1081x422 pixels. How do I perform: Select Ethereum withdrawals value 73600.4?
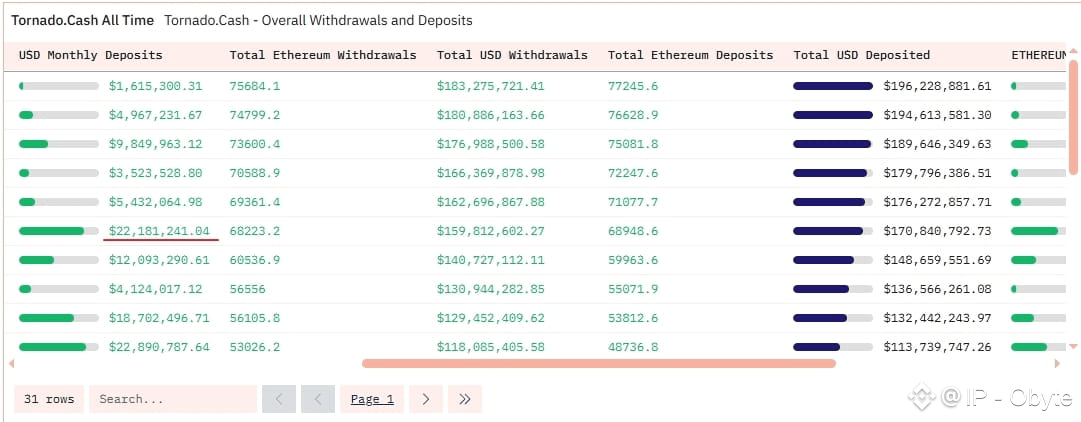255,144
